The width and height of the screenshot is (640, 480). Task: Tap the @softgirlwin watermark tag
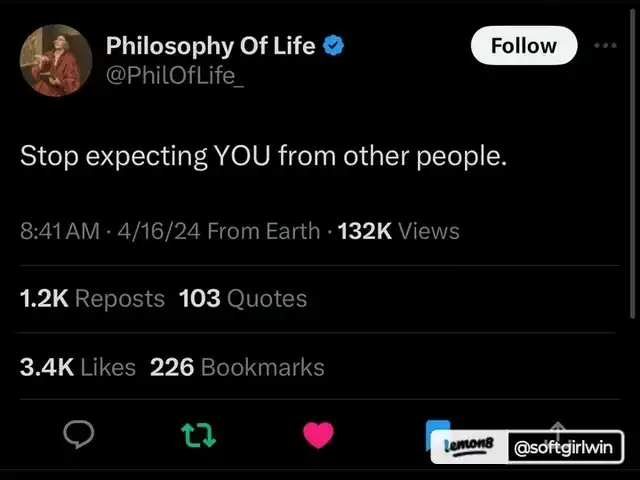(563, 447)
